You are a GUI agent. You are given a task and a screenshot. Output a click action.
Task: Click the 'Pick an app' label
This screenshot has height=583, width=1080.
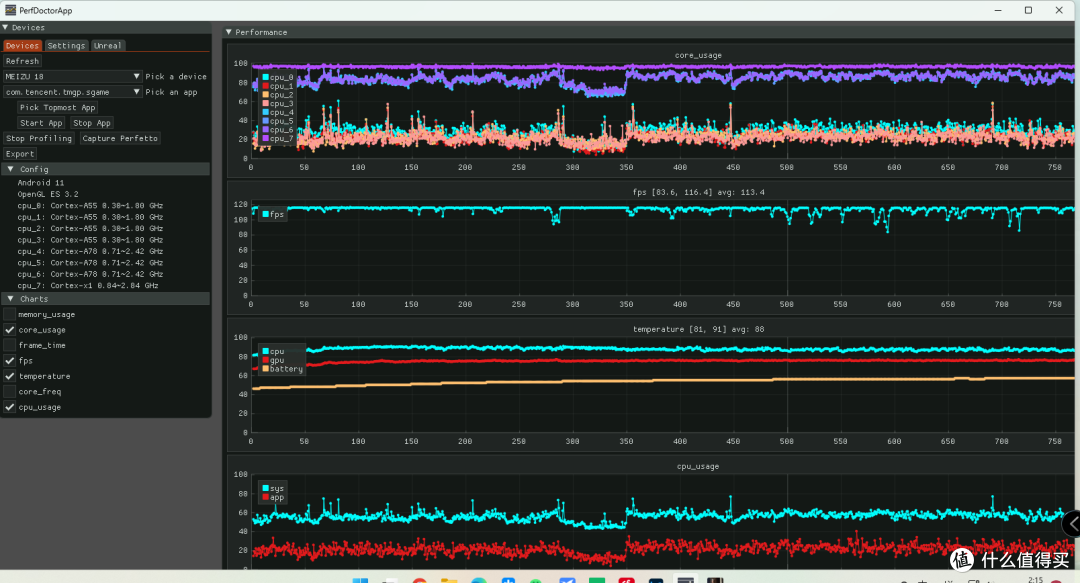(171, 92)
